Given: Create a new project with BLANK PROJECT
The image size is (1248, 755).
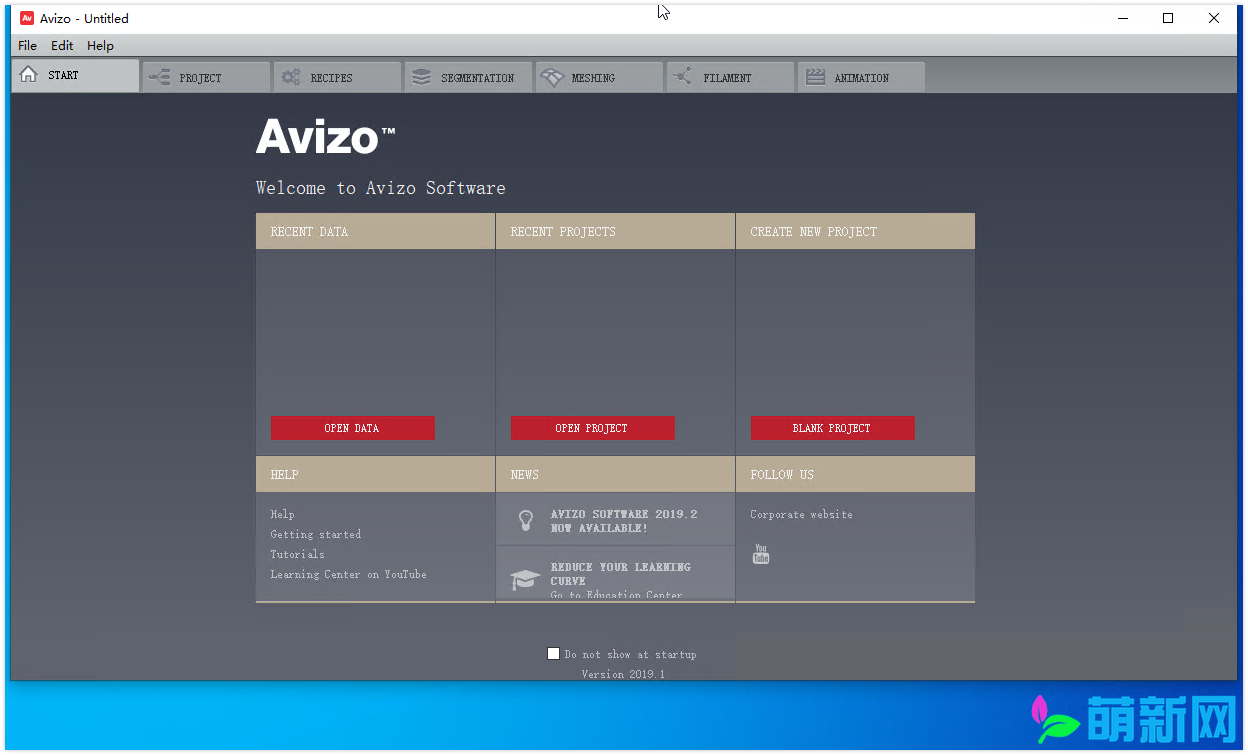Looking at the screenshot, I should 833,428.
